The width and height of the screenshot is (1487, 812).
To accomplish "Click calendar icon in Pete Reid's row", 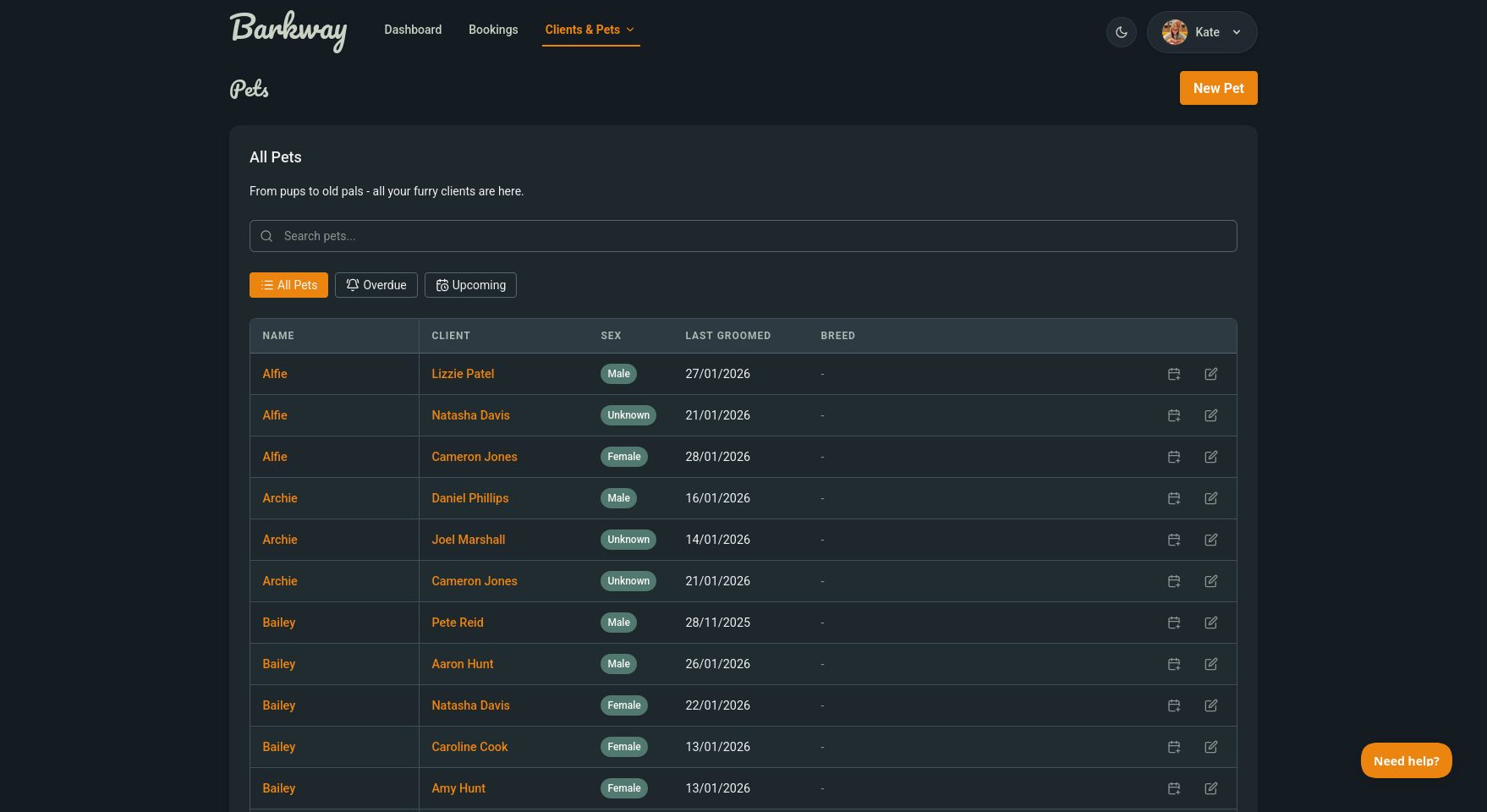I will tap(1174, 623).
